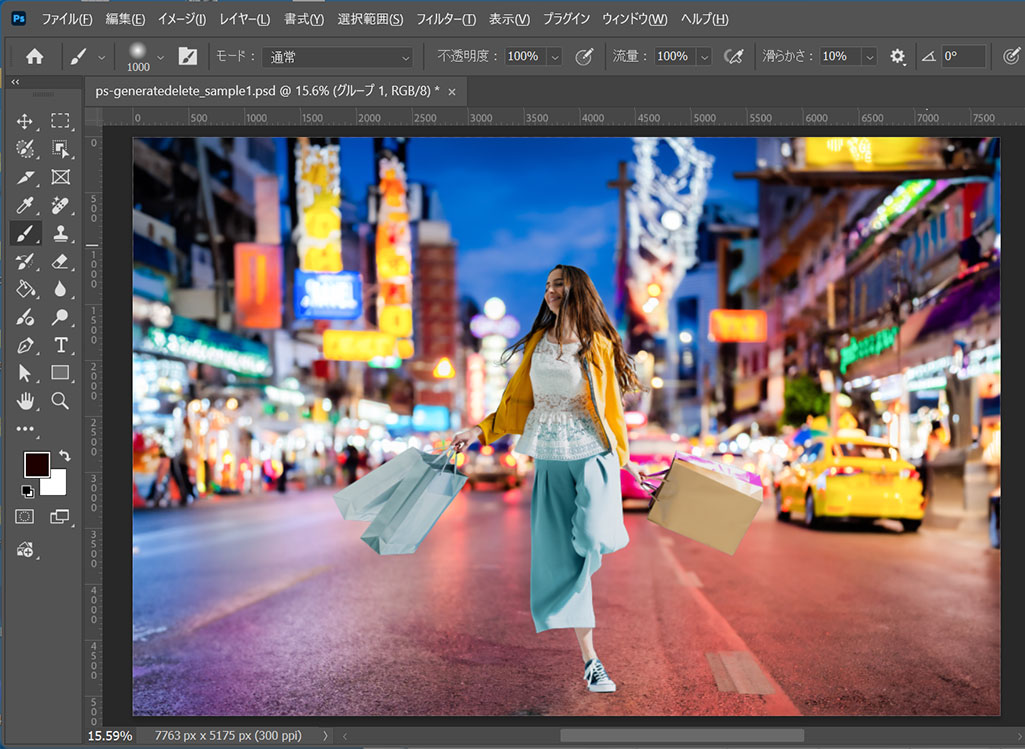The image size is (1025, 749).
Task: Click the Photoshop Ps logo icon
Action: tap(19, 18)
